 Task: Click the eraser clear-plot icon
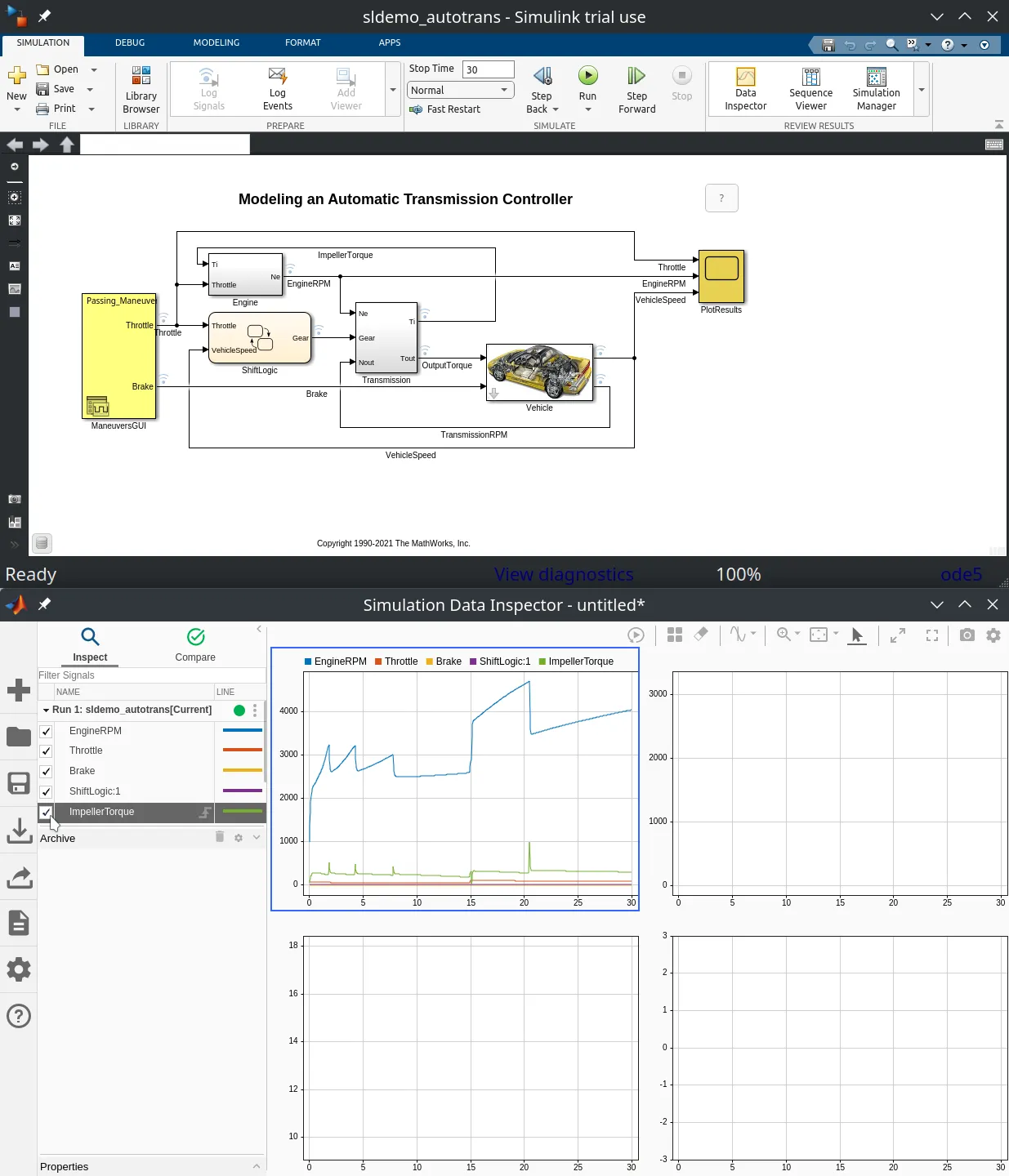(x=701, y=635)
